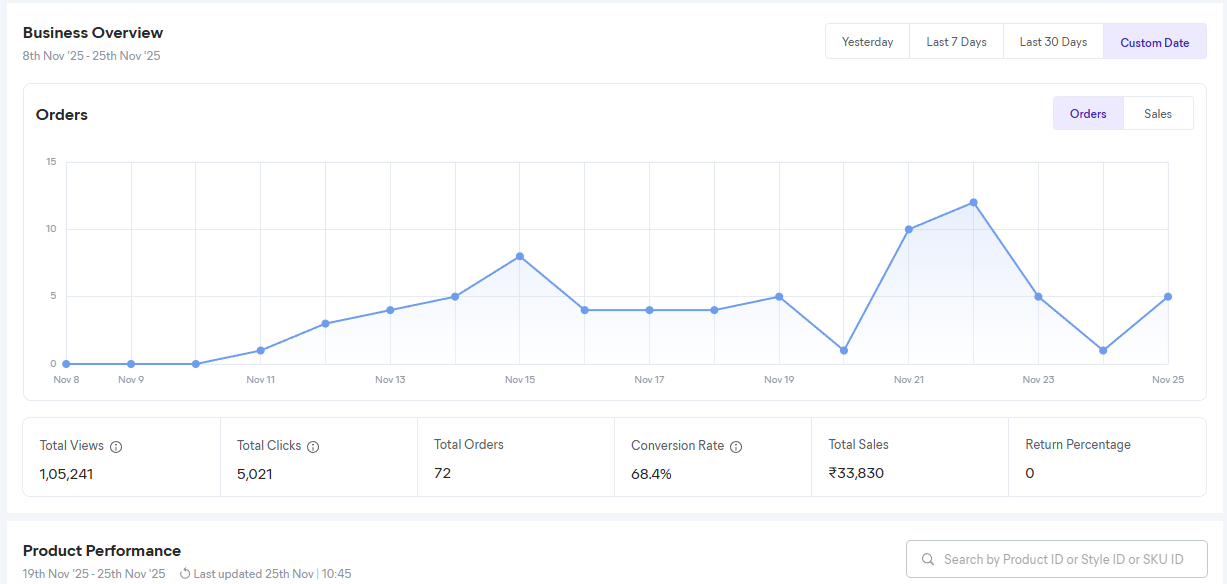Viewport: 1227px width, 584px height.
Task: Click the Nov 22 peak data point
Action: click(x=973, y=203)
